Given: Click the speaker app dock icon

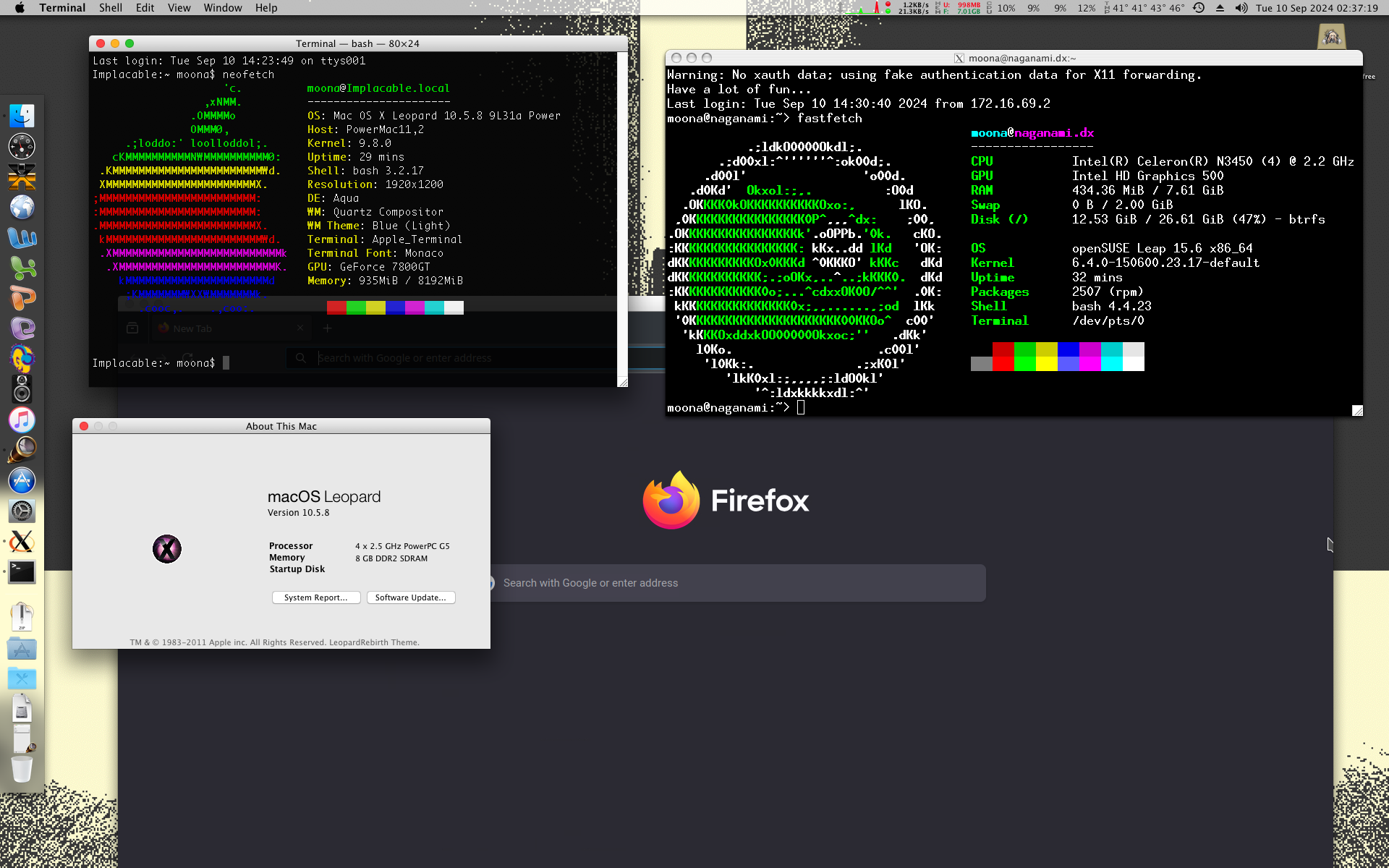Looking at the screenshot, I should (x=22, y=389).
